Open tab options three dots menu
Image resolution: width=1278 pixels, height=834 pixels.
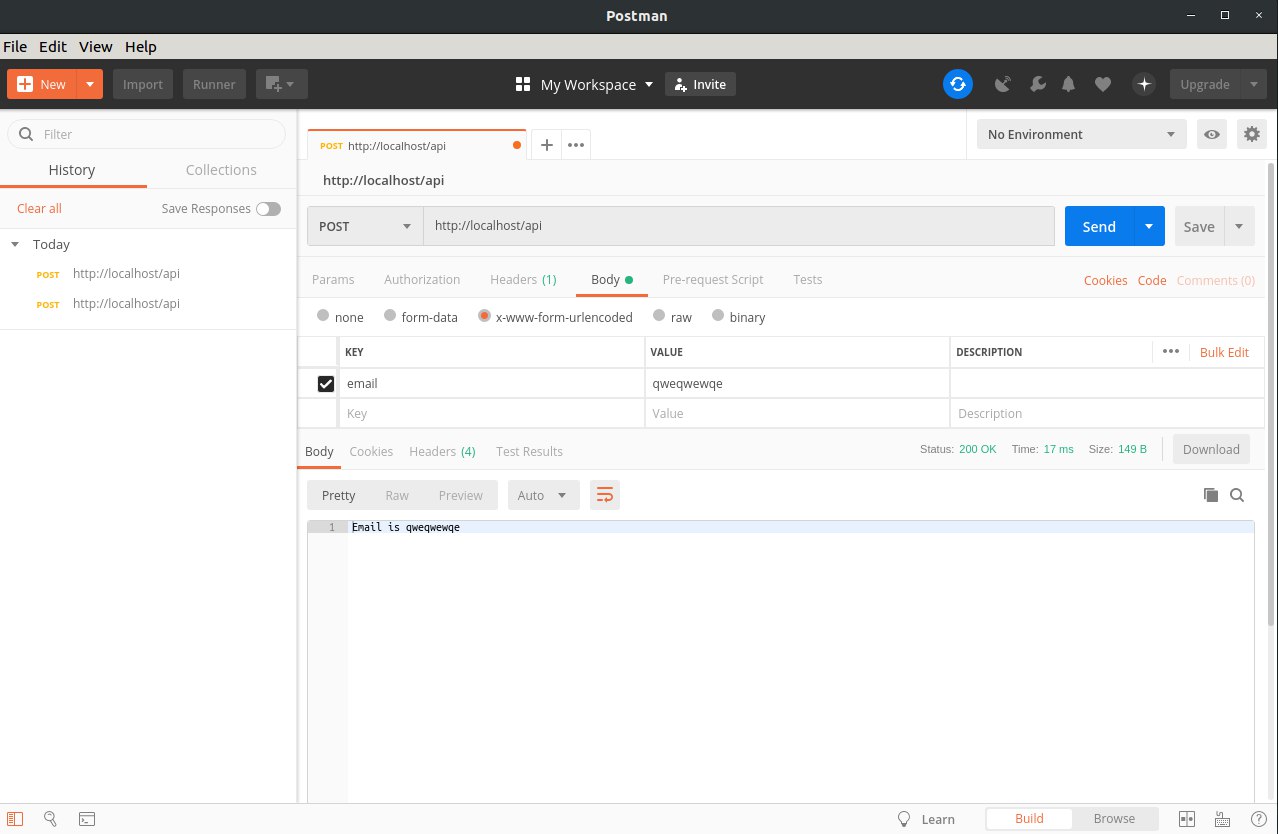(576, 145)
